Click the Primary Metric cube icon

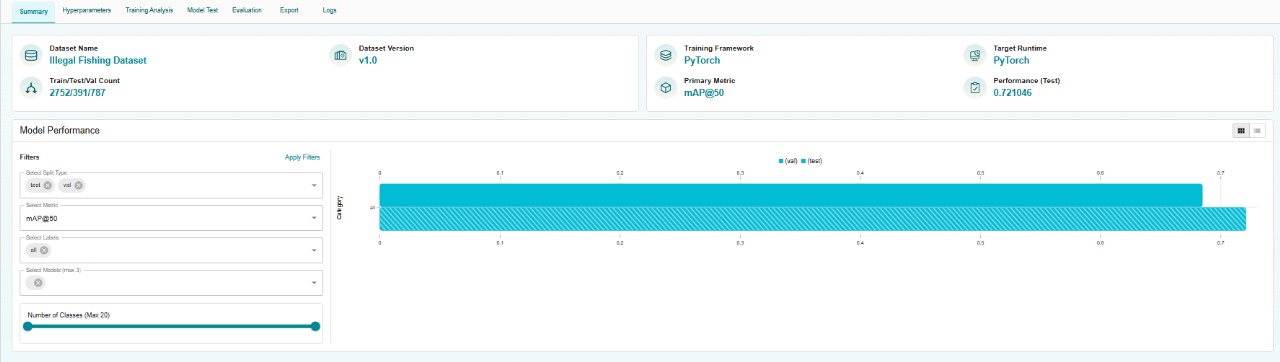coord(665,88)
